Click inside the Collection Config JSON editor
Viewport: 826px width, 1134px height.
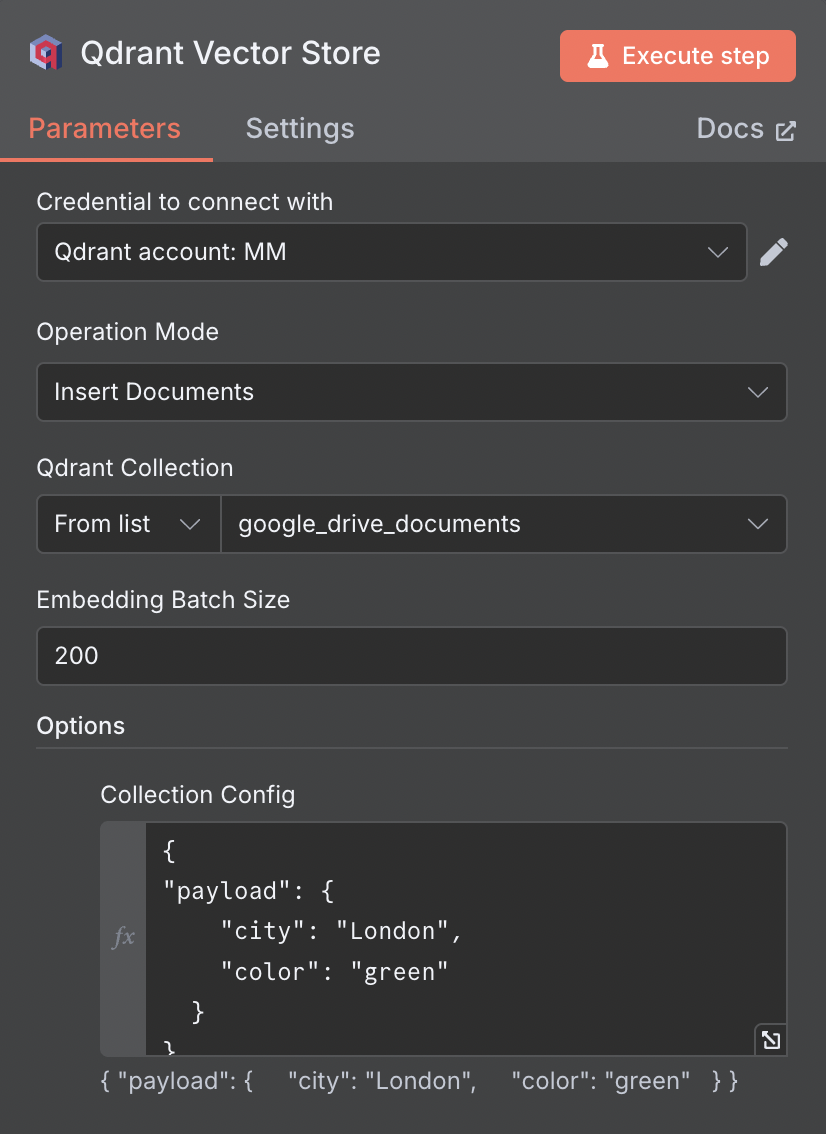(x=466, y=939)
